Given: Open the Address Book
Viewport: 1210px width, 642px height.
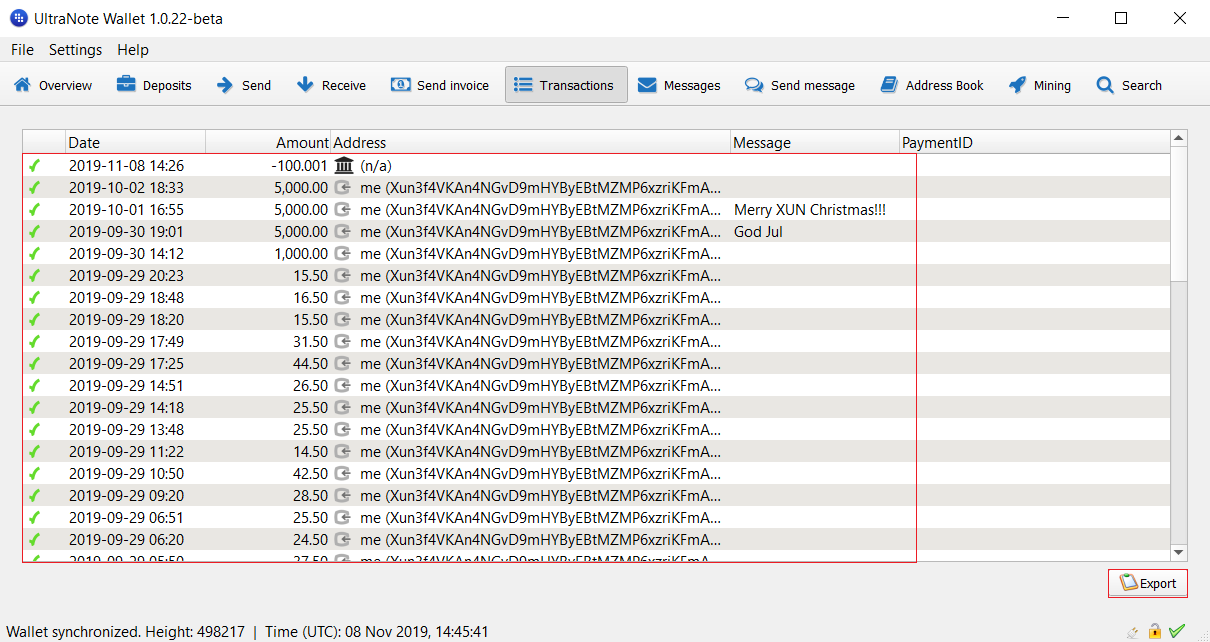Looking at the screenshot, I should (x=932, y=85).
